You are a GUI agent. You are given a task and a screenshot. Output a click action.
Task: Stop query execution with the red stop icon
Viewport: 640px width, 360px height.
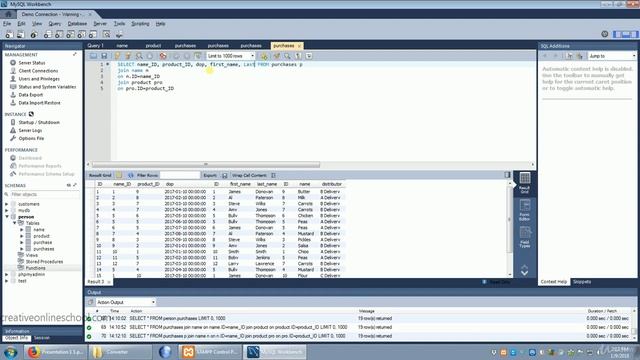pyautogui.click(x=163, y=56)
